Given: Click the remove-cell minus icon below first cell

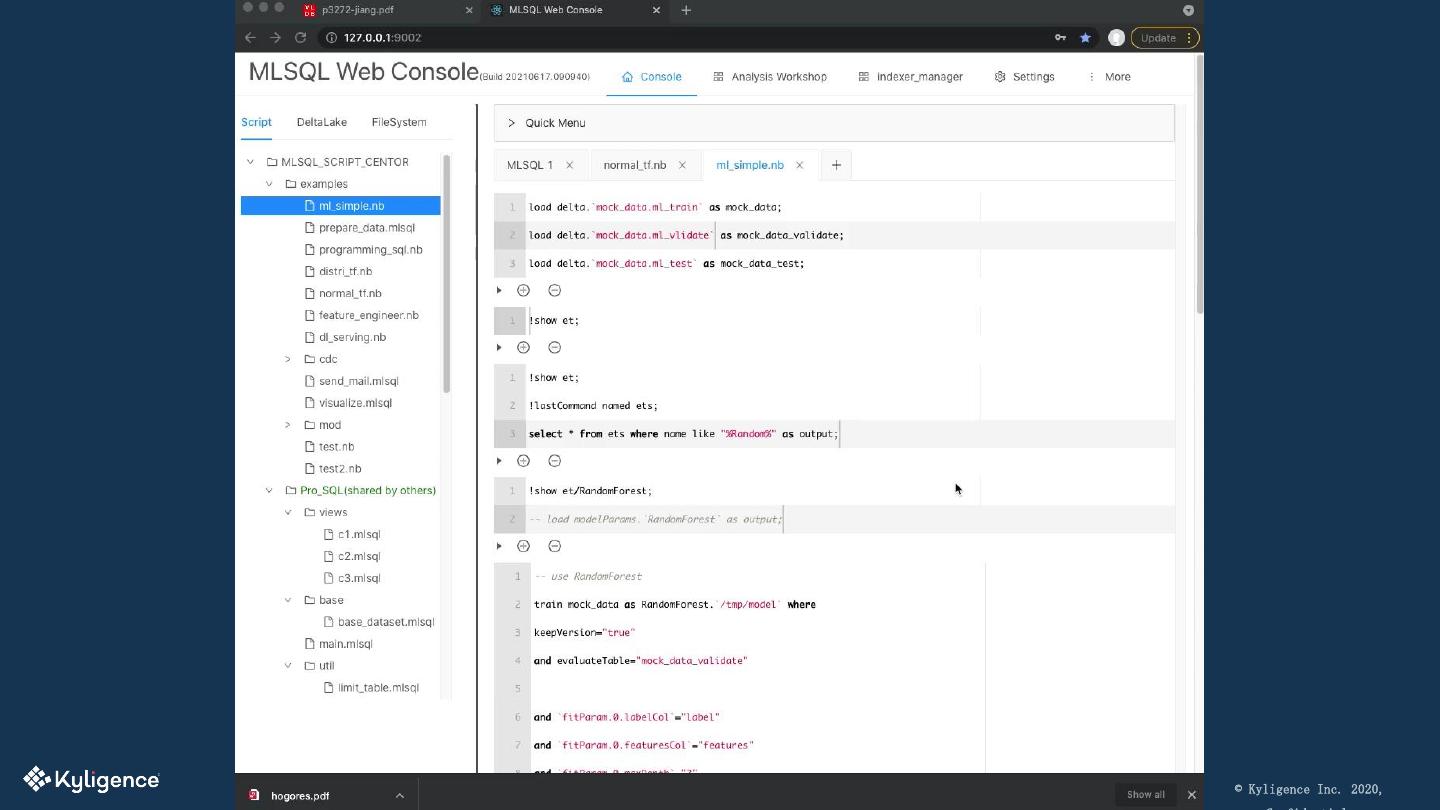Looking at the screenshot, I should click(x=554, y=290).
